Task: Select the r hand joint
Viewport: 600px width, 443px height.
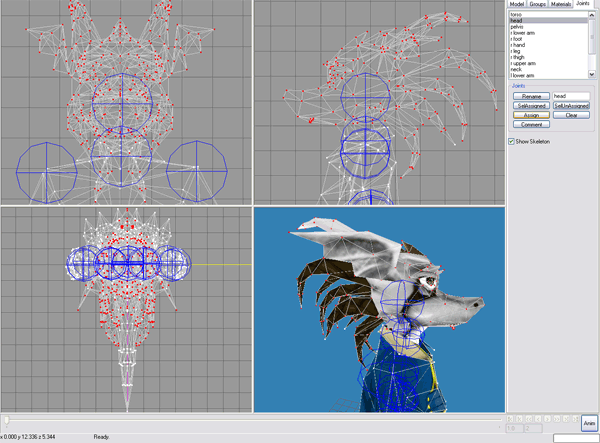Action: pyautogui.click(x=548, y=45)
